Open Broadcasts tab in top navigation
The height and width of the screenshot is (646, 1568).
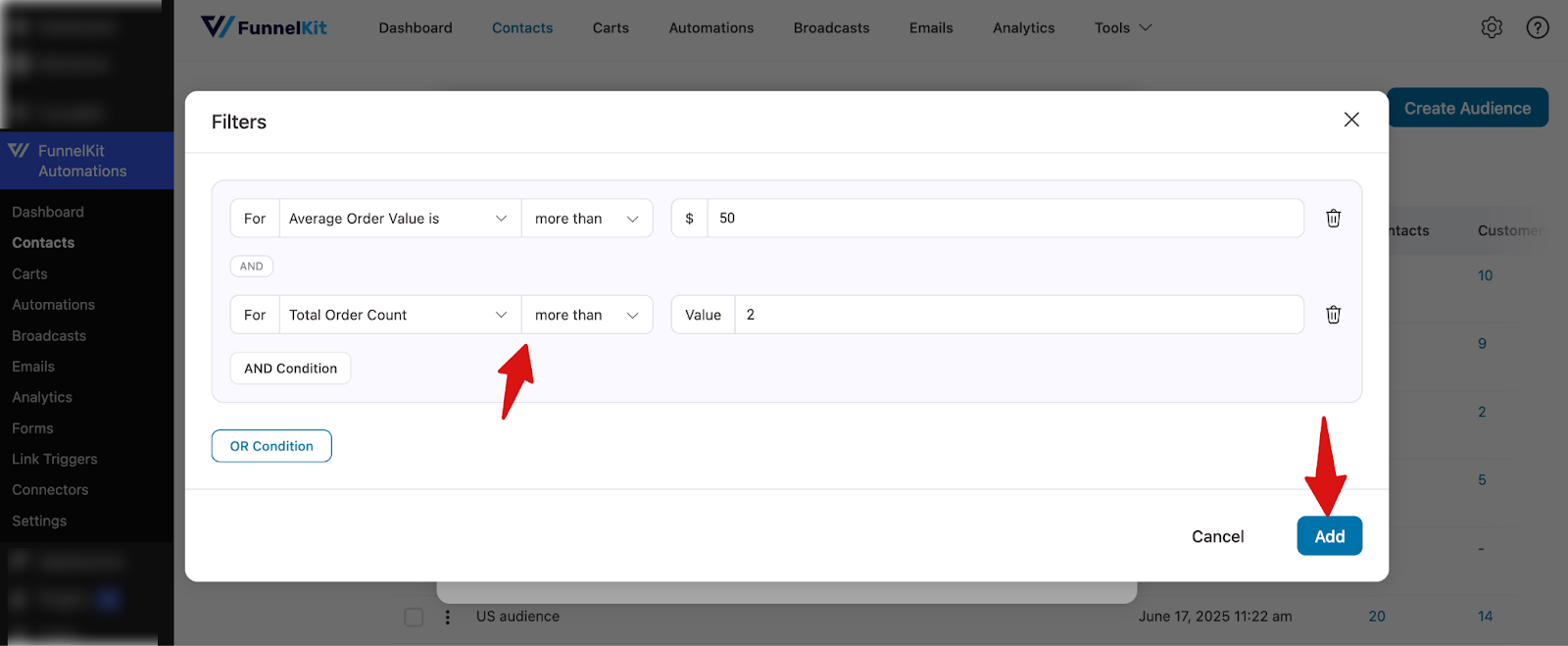831,27
